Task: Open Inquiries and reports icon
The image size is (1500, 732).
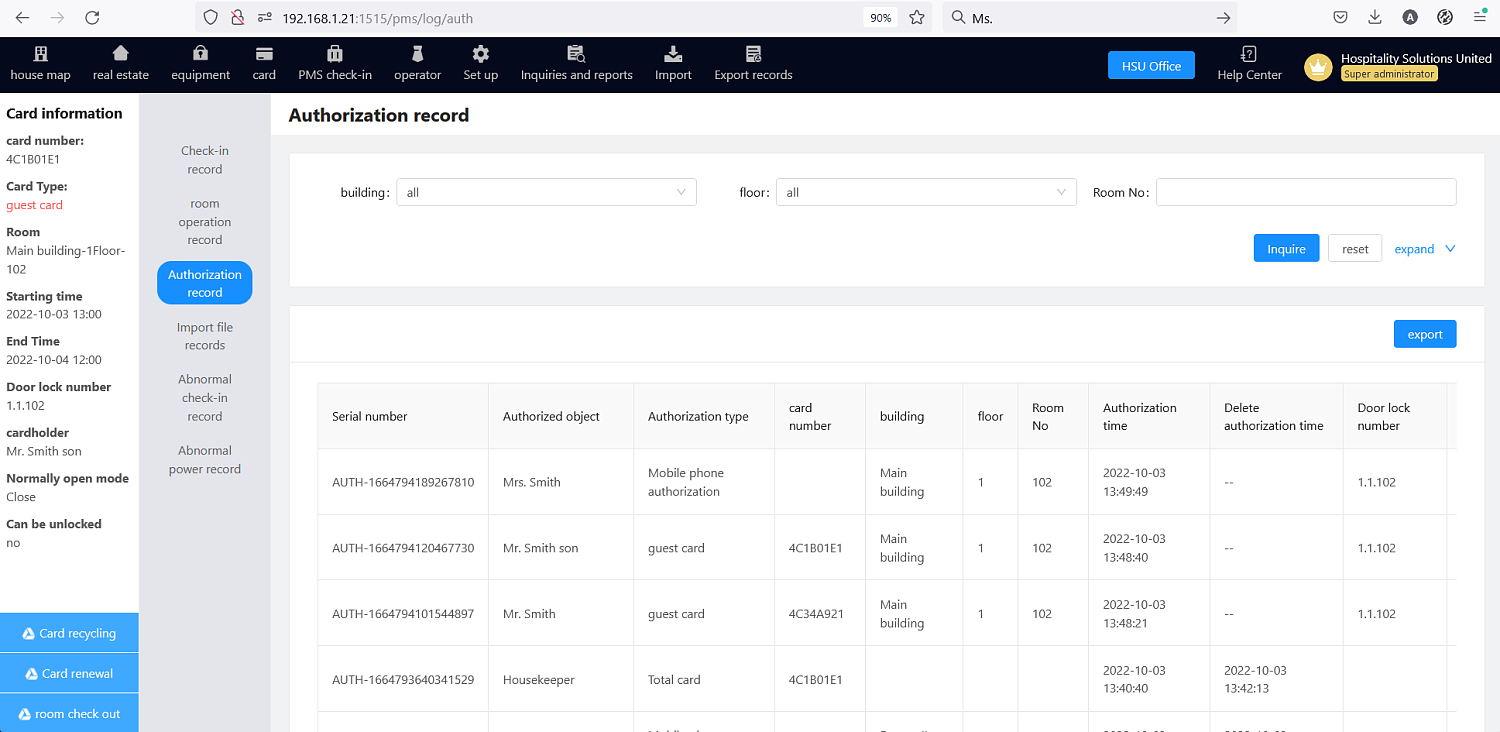Action: (576, 54)
